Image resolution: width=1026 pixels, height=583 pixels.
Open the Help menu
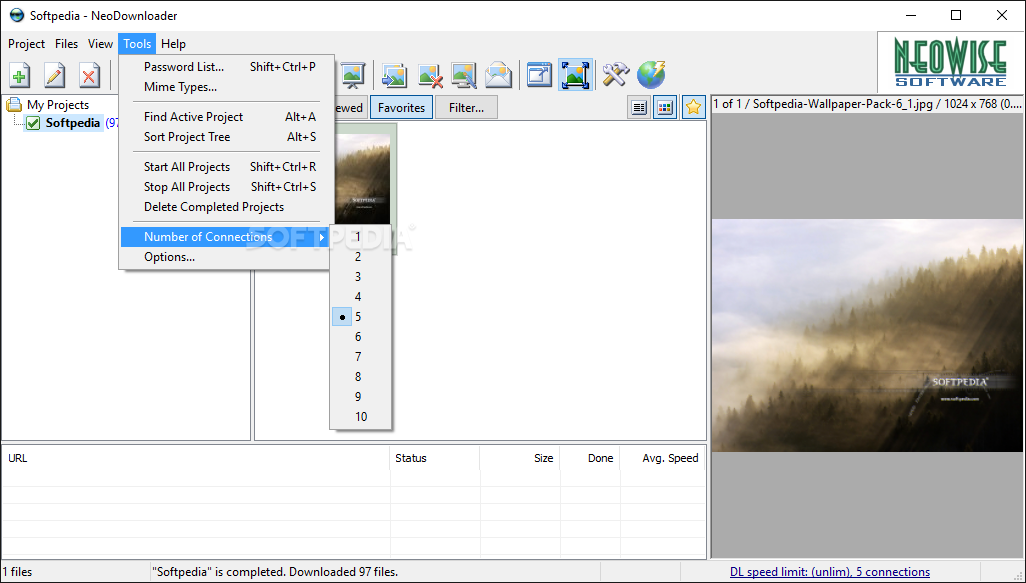pos(173,44)
